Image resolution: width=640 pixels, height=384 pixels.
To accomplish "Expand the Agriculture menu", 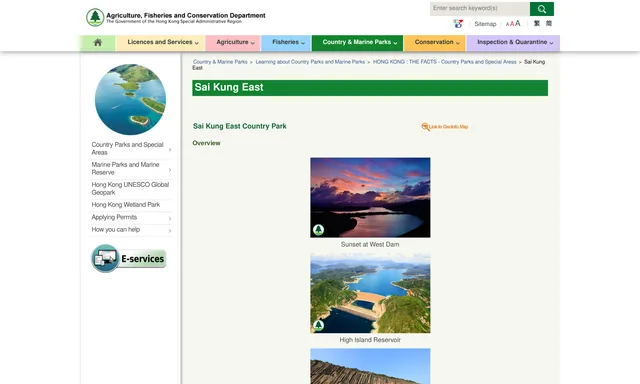I will click(233, 42).
